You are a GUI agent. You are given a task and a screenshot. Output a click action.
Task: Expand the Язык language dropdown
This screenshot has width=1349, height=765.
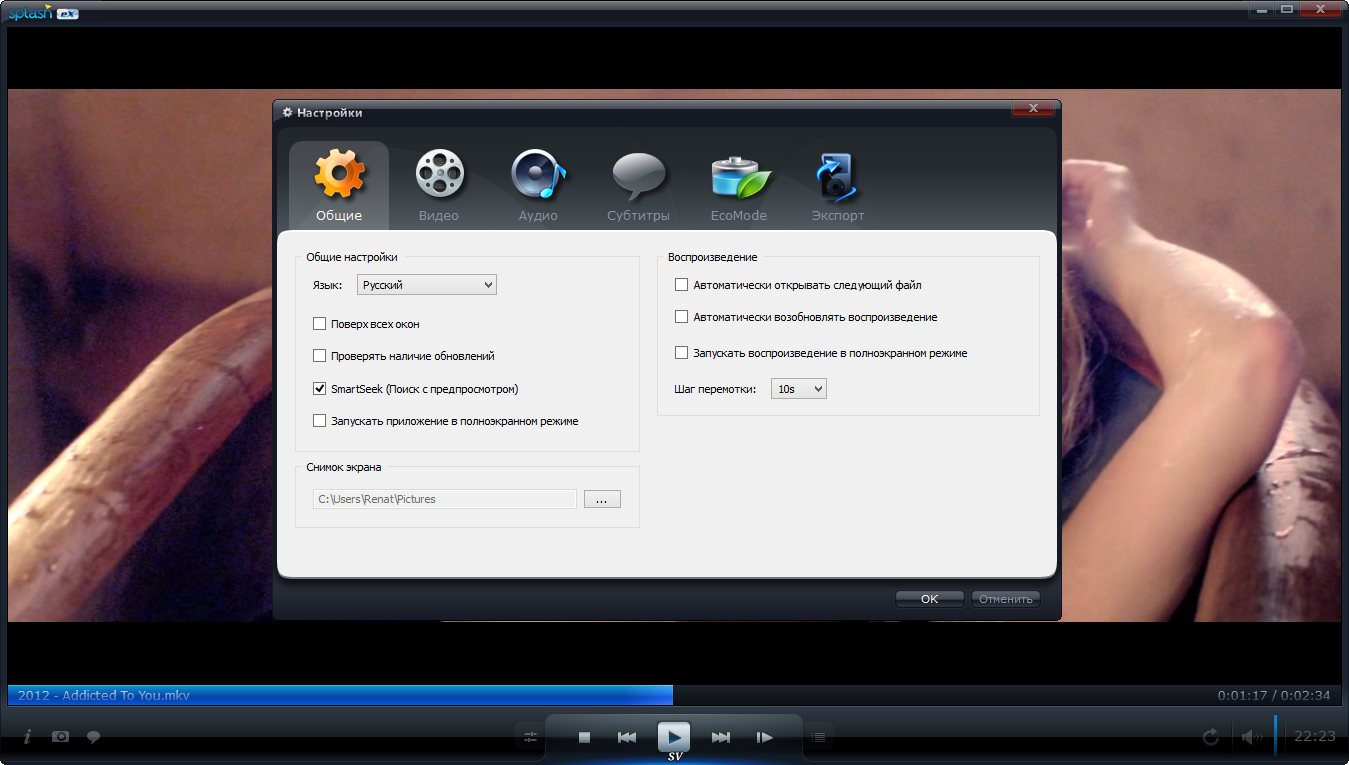tap(427, 285)
